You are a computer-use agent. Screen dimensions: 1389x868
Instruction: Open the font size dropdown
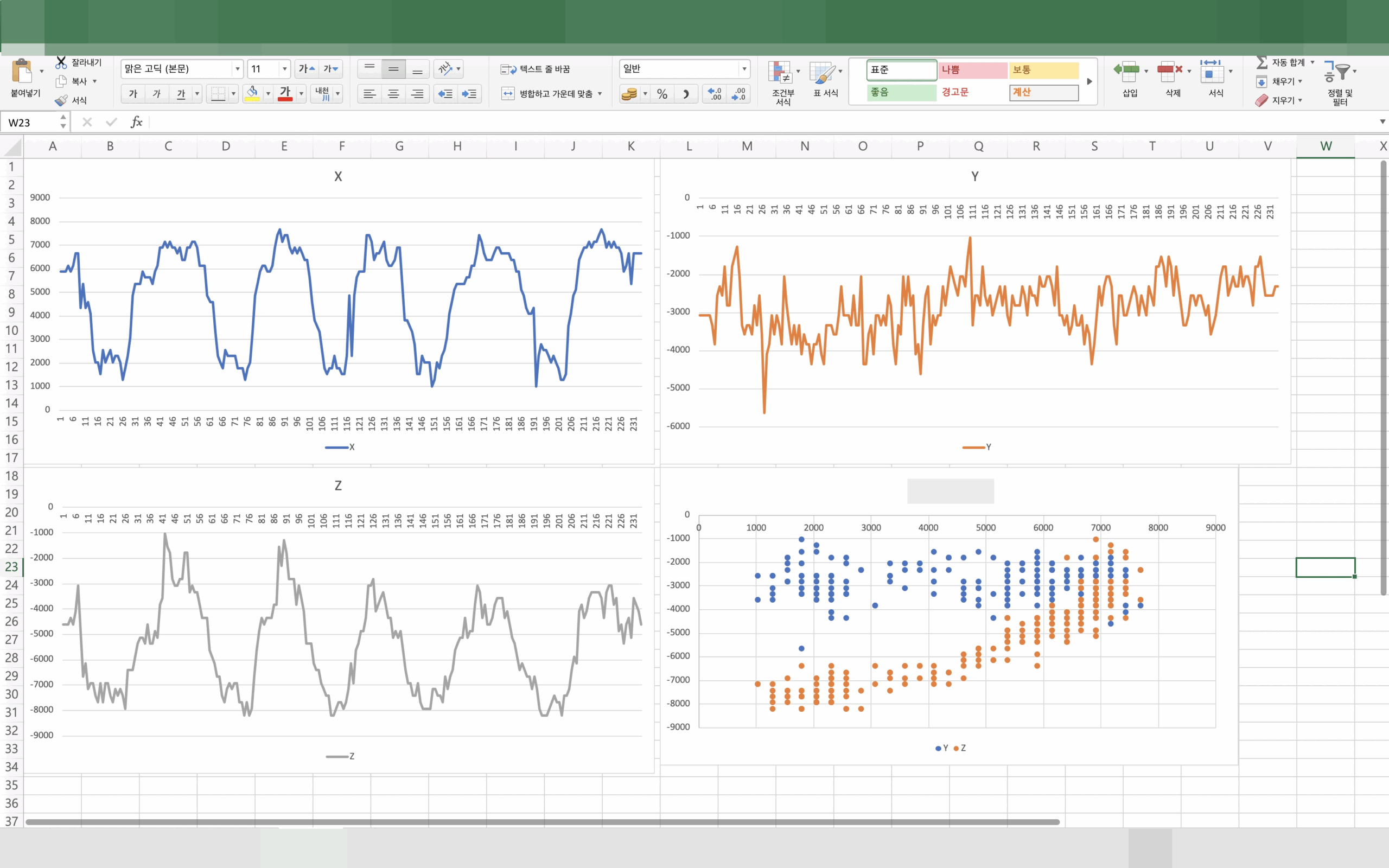[x=285, y=69]
